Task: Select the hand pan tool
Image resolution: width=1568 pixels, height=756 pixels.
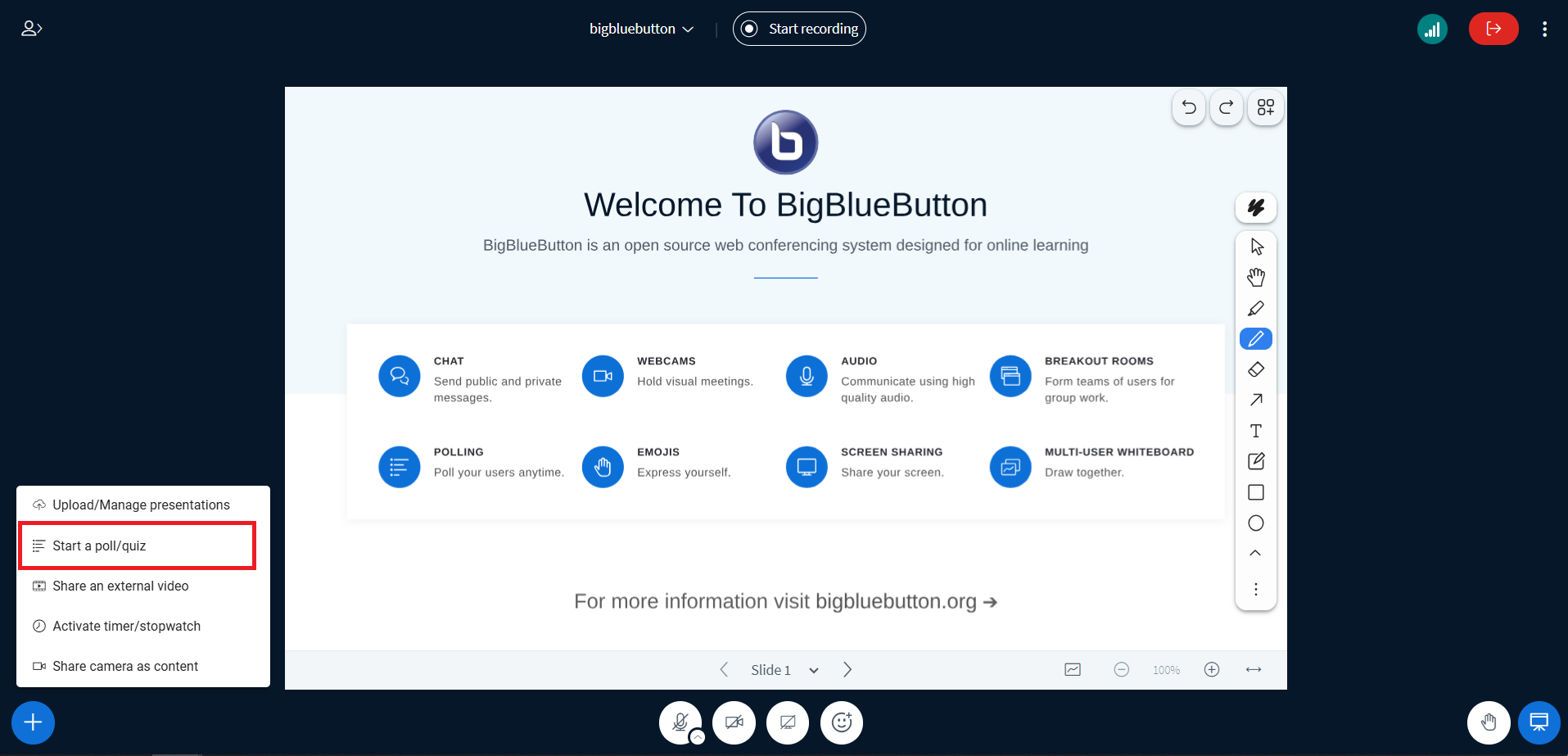Action: coord(1256,278)
